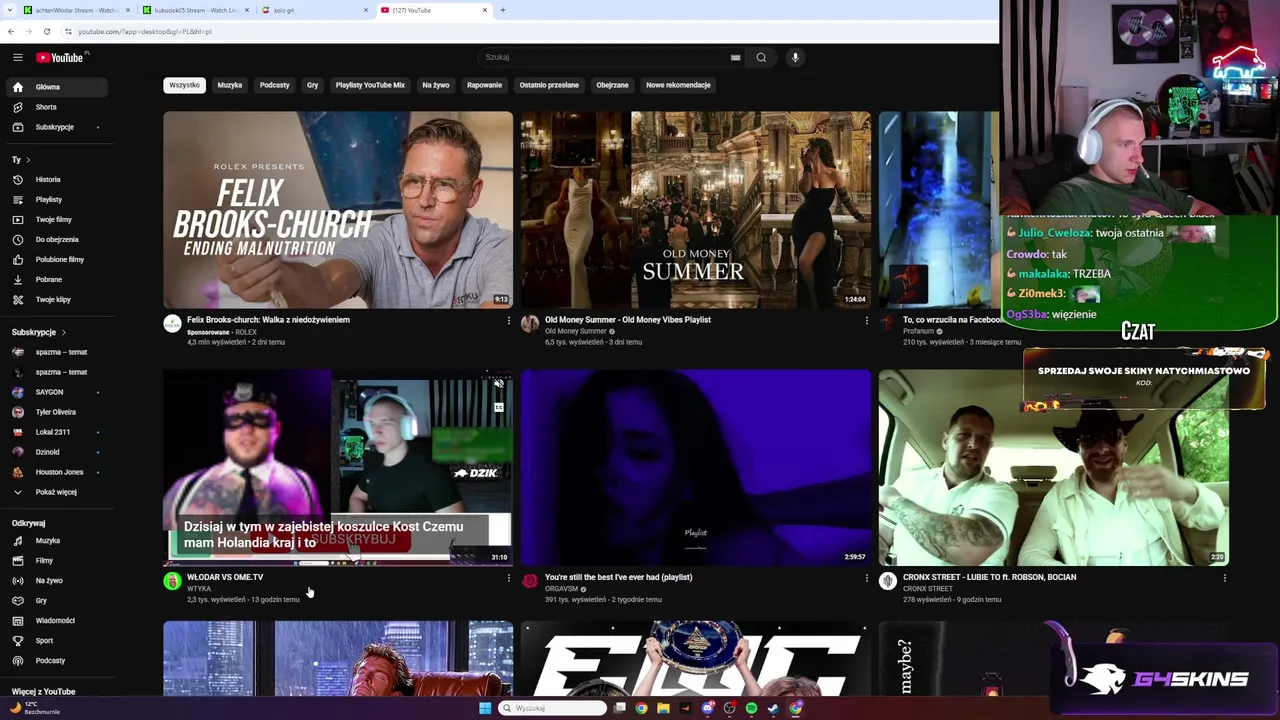
Task: Go back with browser back arrow
Action: [x=11, y=31]
